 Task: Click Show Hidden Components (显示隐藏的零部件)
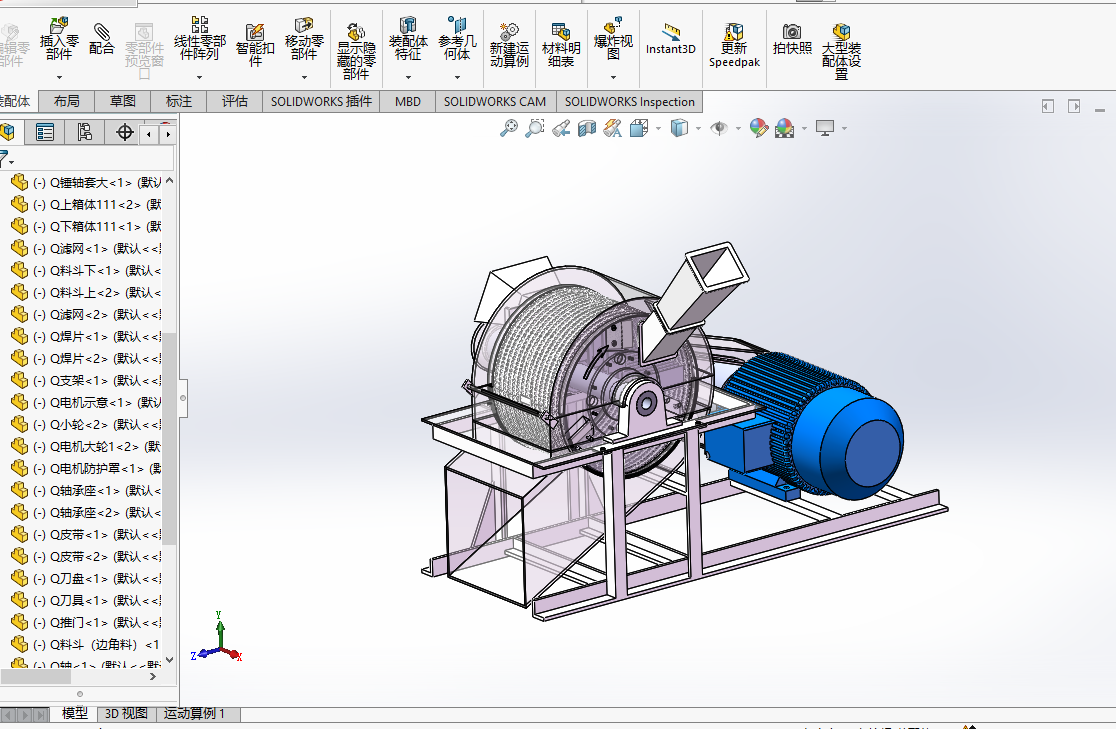pyautogui.click(x=356, y=51)
